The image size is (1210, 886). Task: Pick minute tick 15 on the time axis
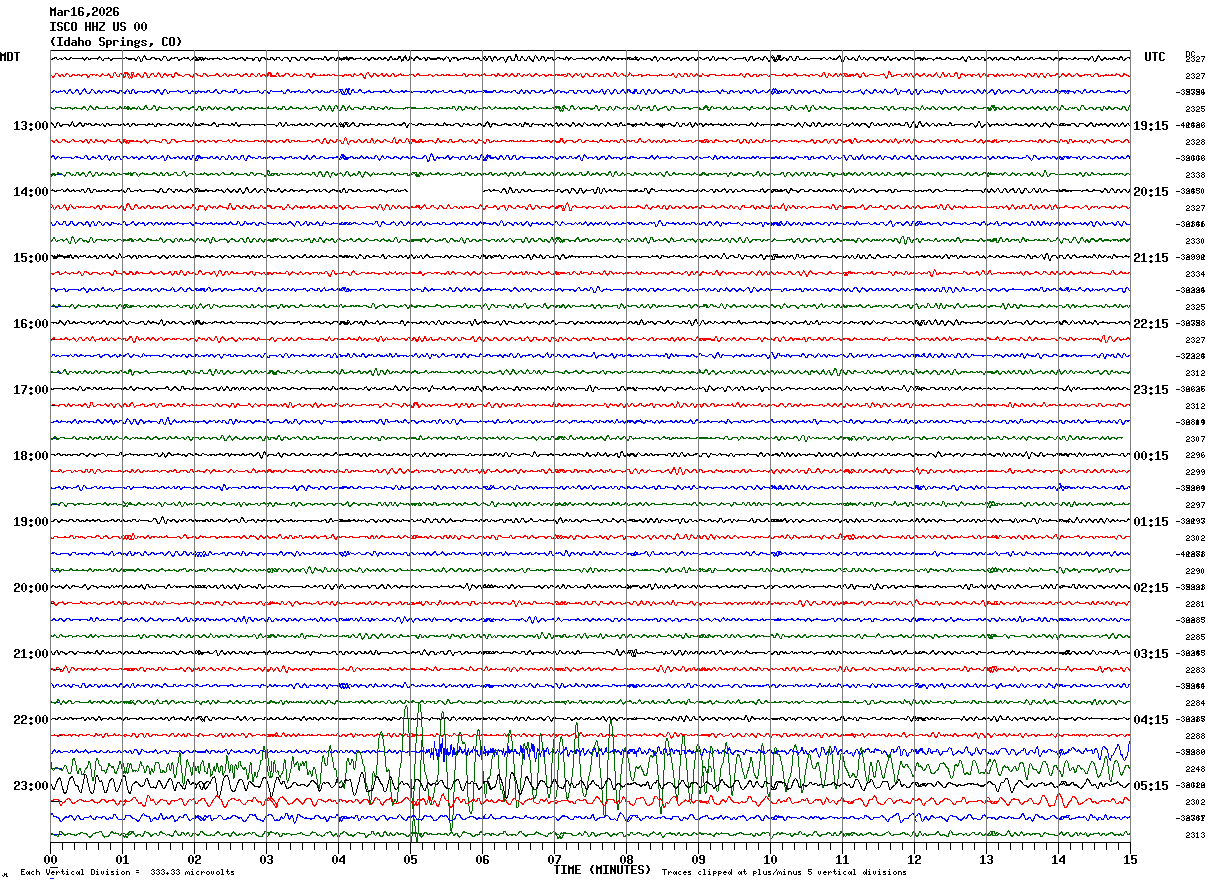tap(1130, 859)
